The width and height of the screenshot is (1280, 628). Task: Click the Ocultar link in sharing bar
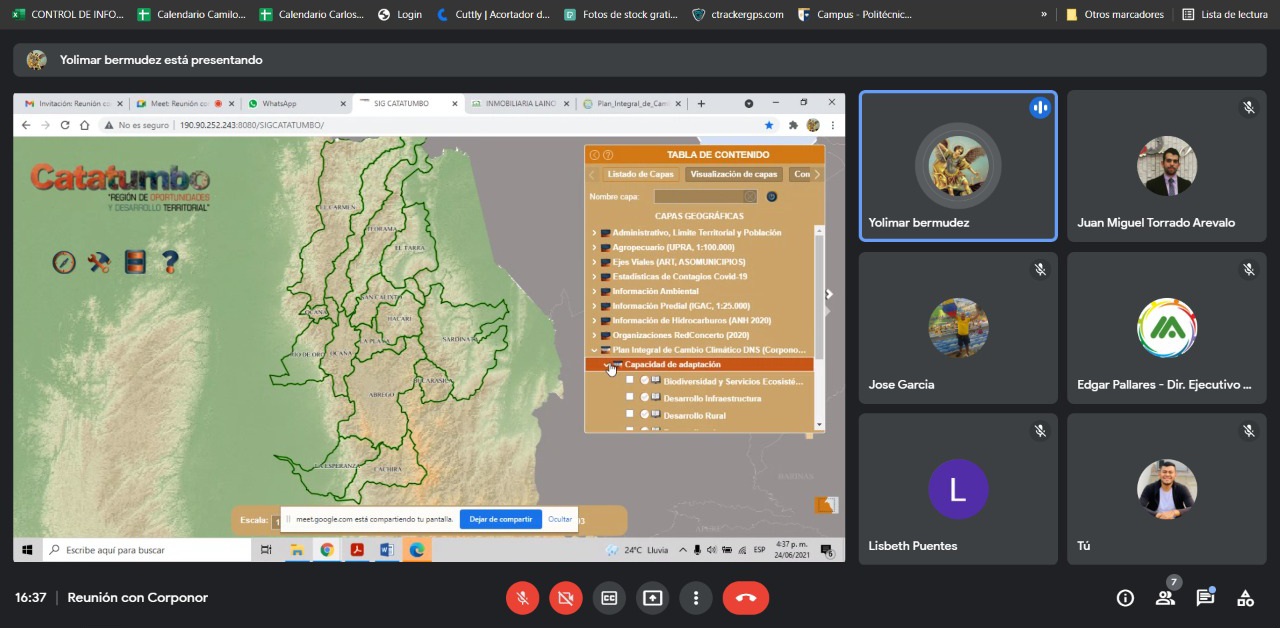pyautogui.click(x=560, y=519)
